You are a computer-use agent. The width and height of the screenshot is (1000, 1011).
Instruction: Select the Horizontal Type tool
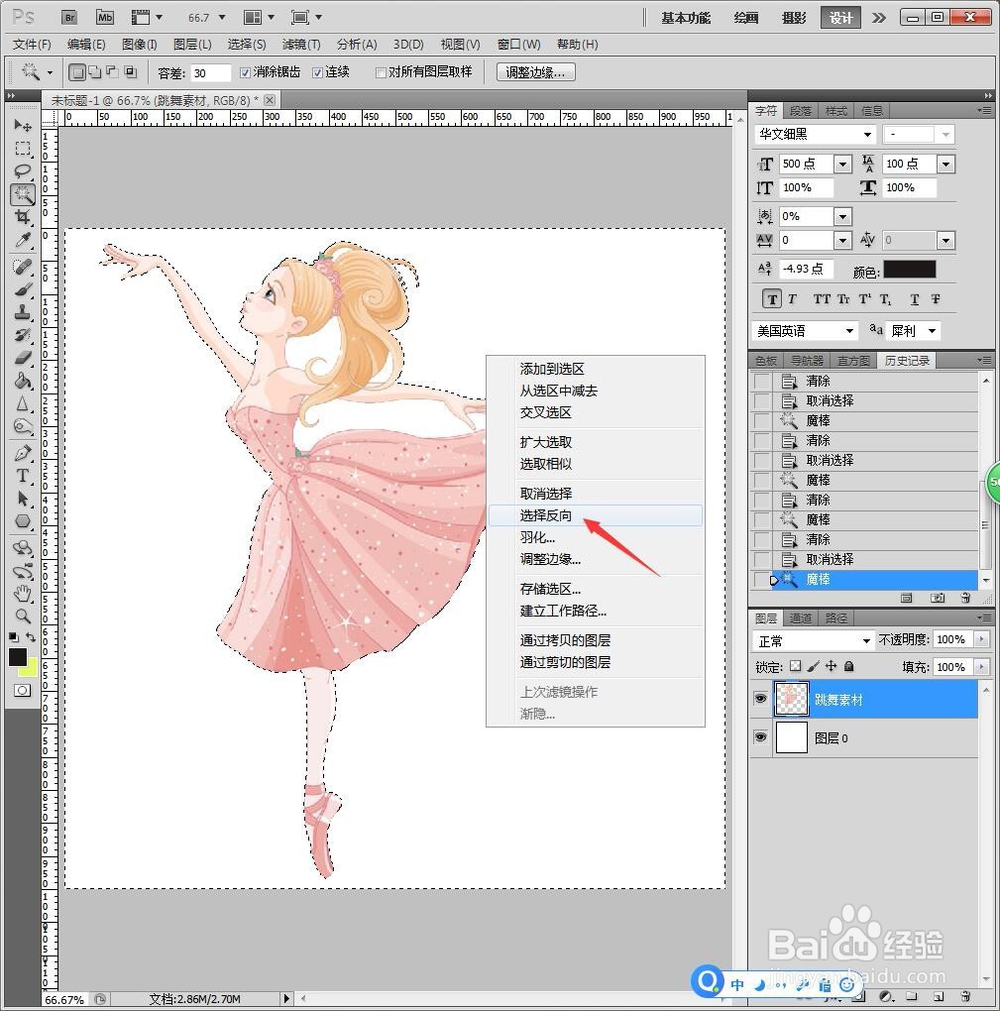(x=23, y=476)
